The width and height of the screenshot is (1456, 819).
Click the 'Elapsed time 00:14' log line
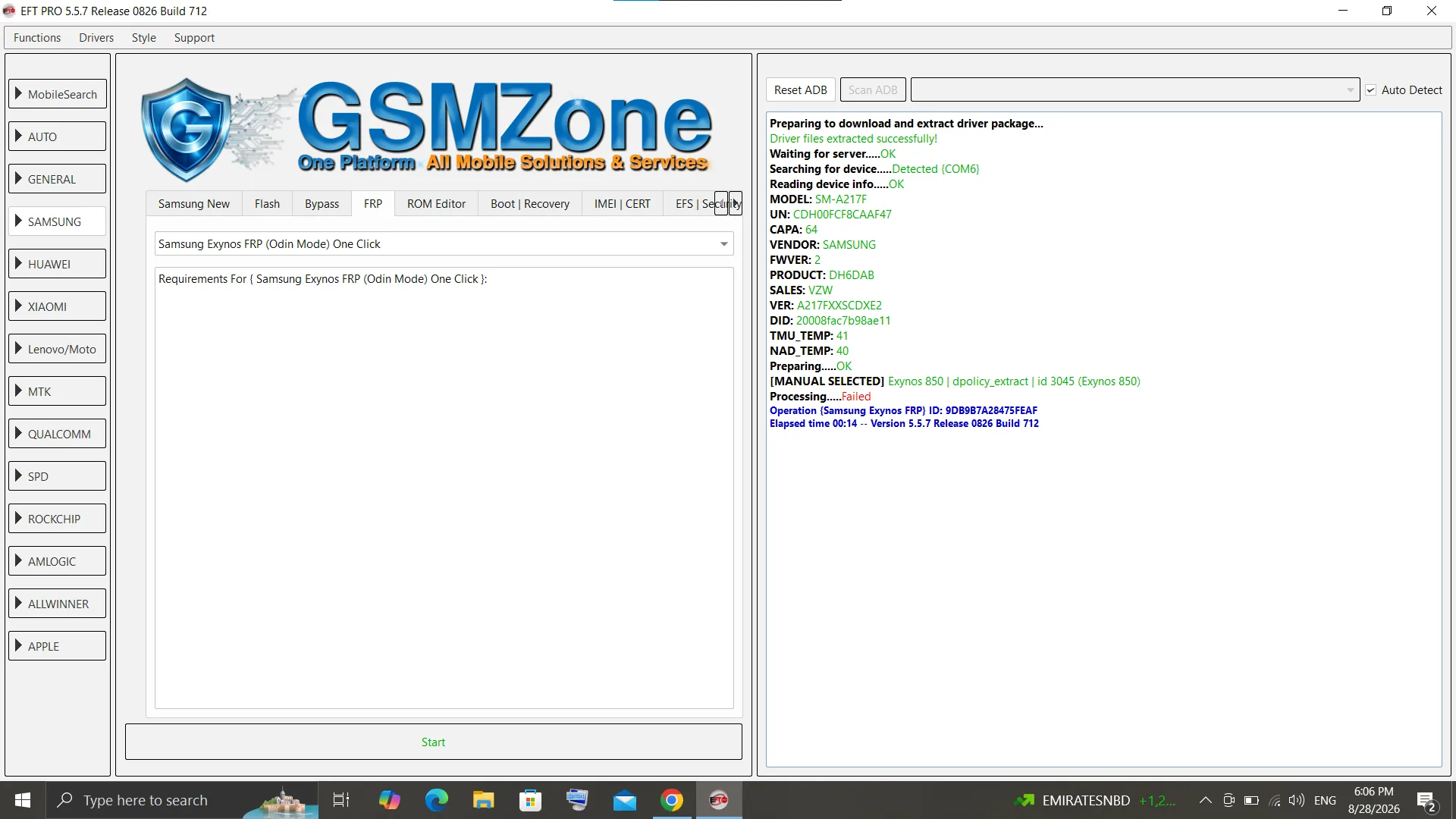coord(904,424)
